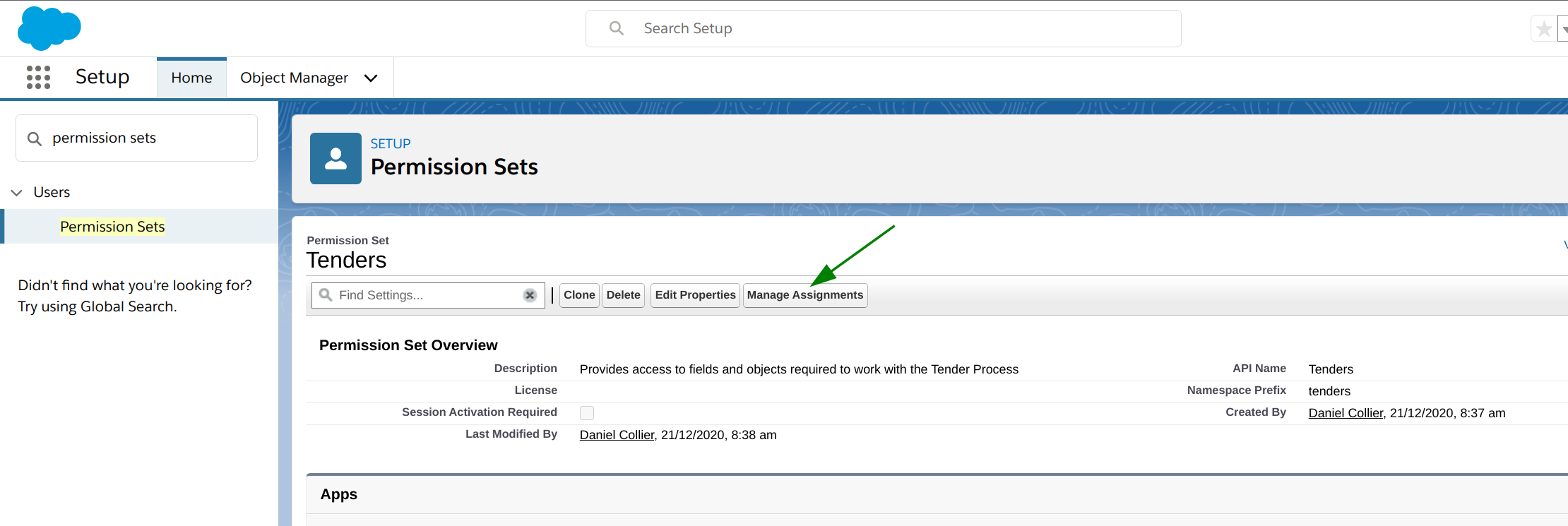Click the Search Setup magnifier icon

(x=617, y=28)
